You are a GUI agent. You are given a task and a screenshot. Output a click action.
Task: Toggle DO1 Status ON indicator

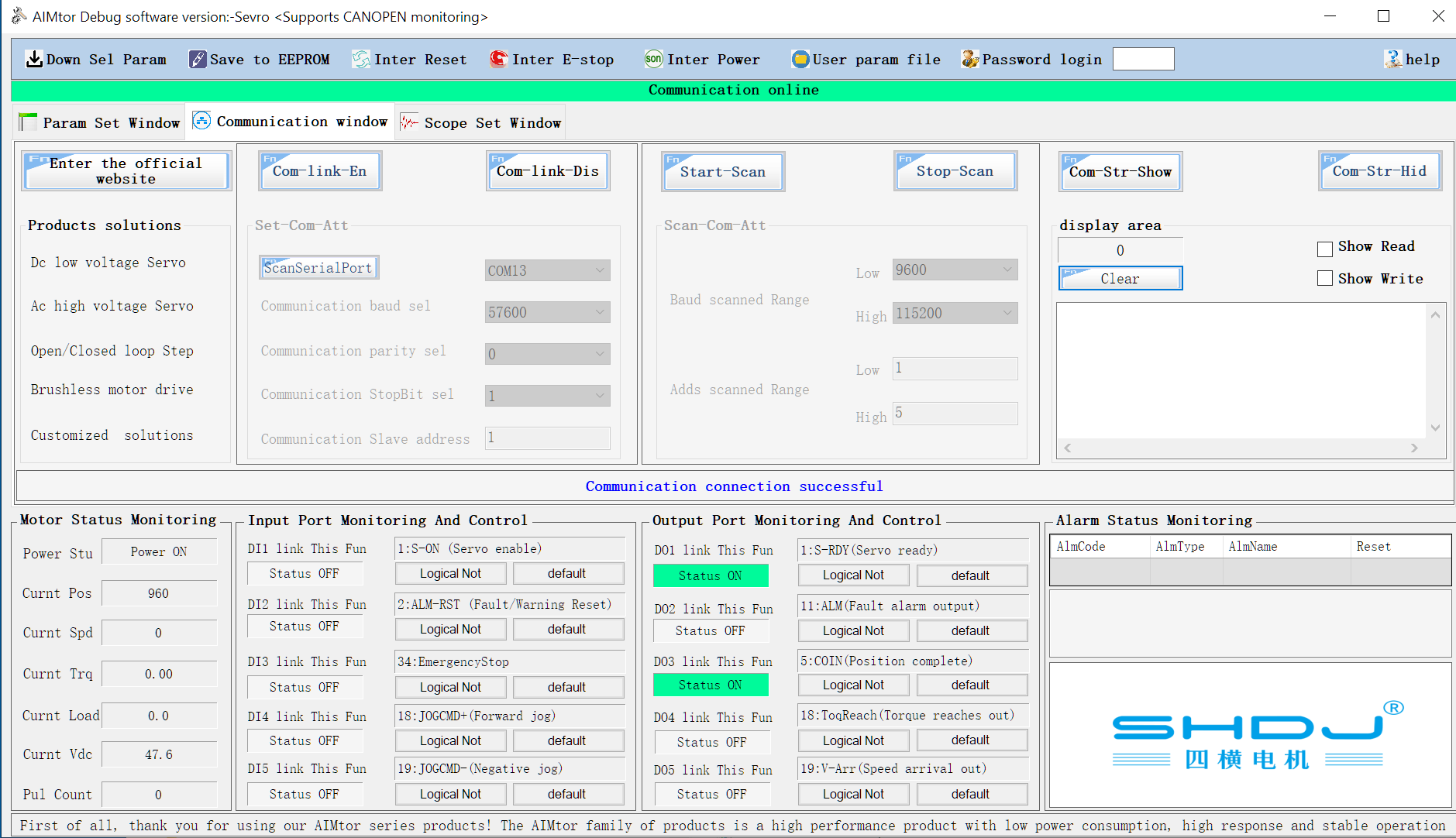tap(711, 575)
